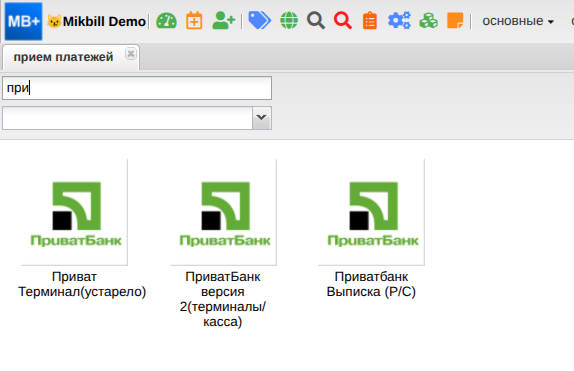Add a new user via green person-plus icon
The width and height of the screenshot is (574, 371).
point(223,21)
